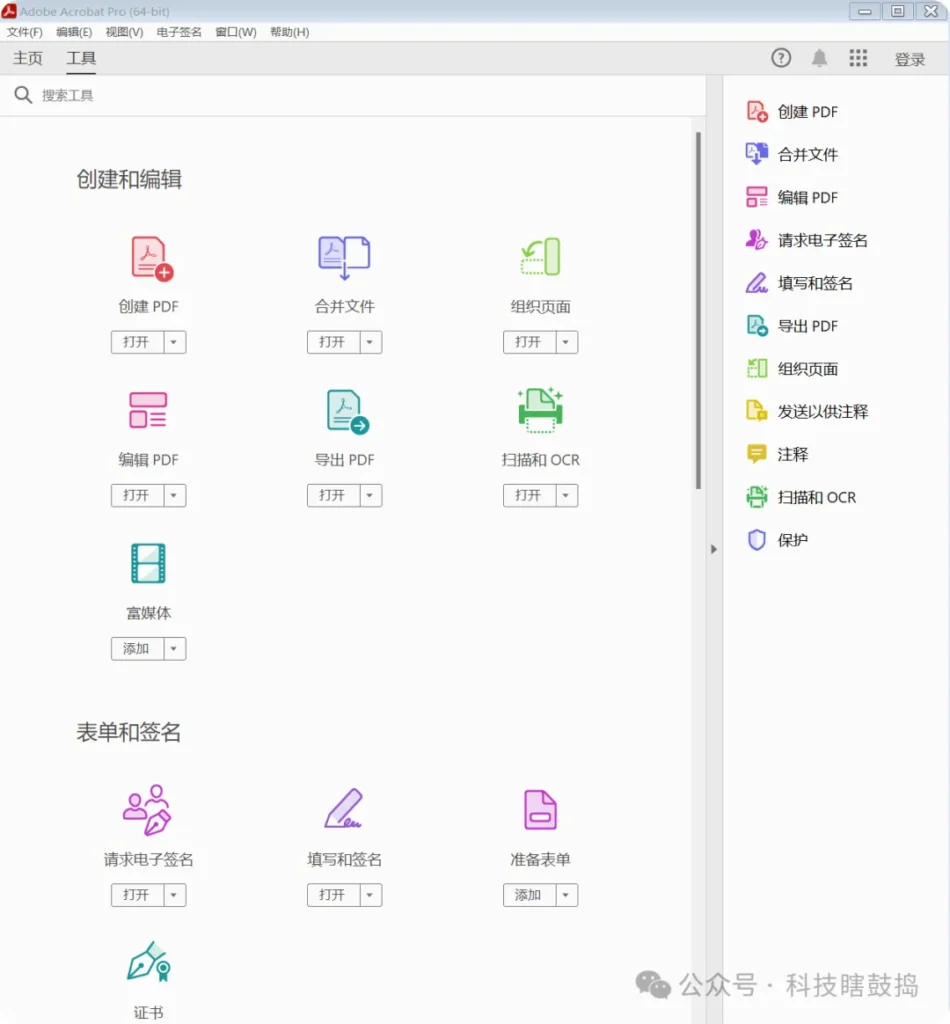Open the 文件(F) menu
The image size is (950, 1024).
pos(24,32)
